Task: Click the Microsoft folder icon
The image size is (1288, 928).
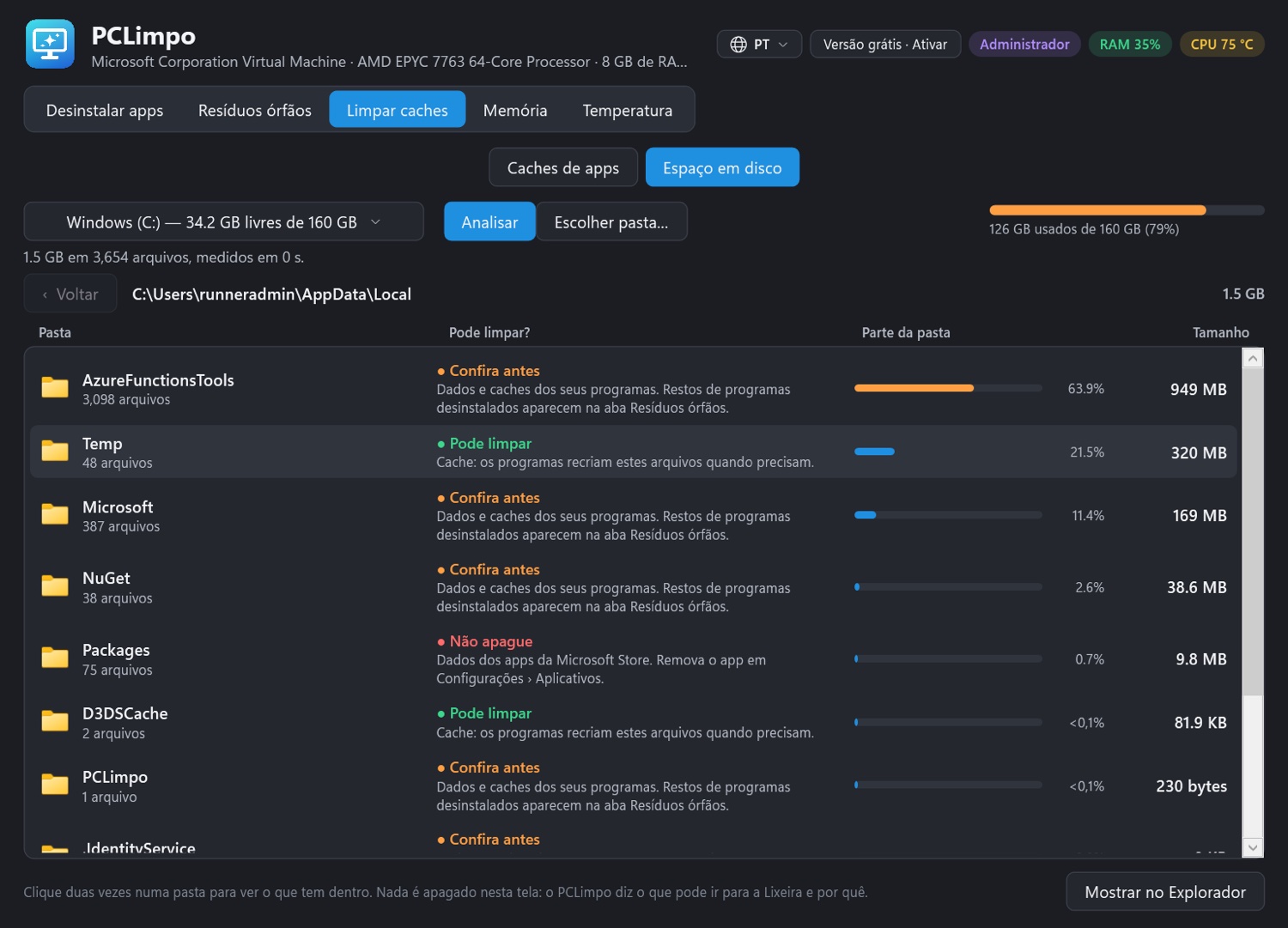Action: click(x=55, y=515)
